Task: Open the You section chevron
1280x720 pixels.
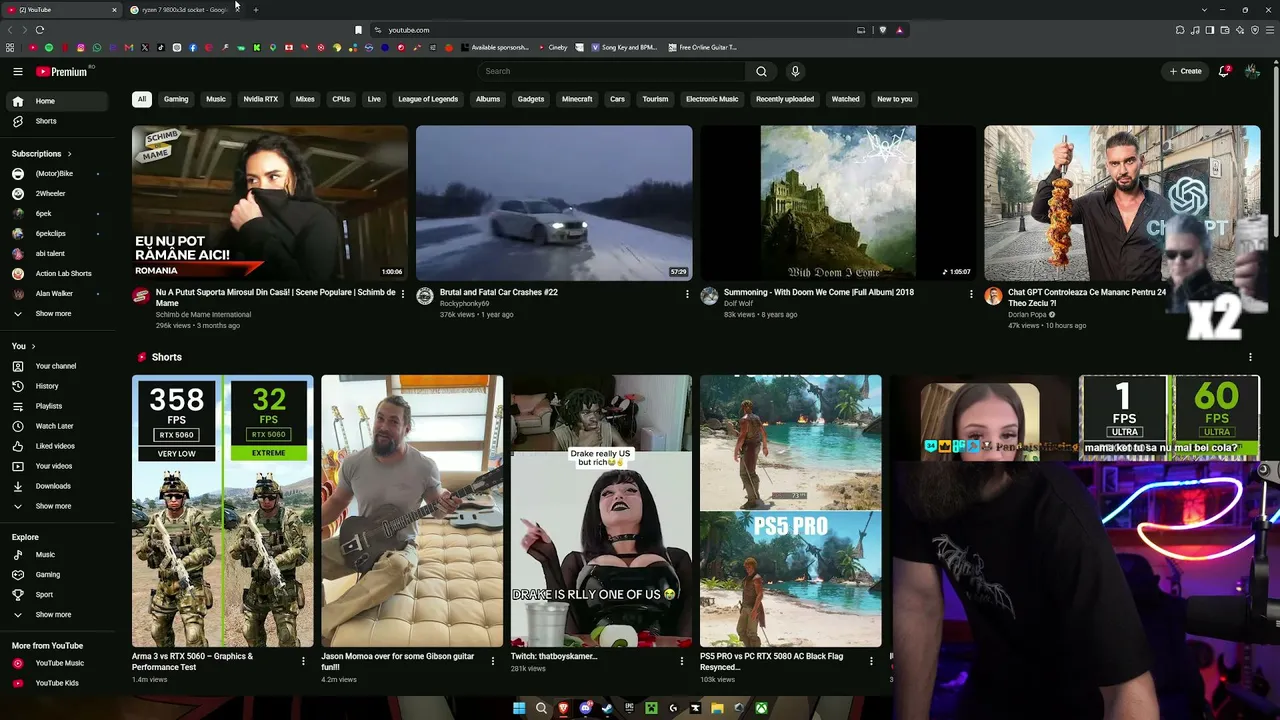Action: (x=33, y=346)
